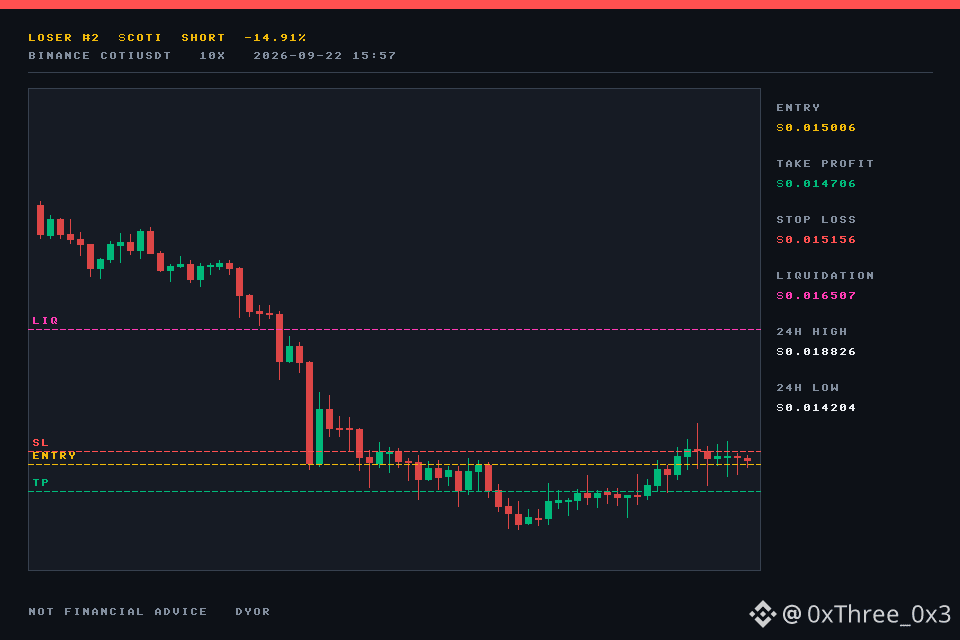Click the 10X leverage label
Image resolution: width=960 pixels, height=640 pixels.
[212, 55]
